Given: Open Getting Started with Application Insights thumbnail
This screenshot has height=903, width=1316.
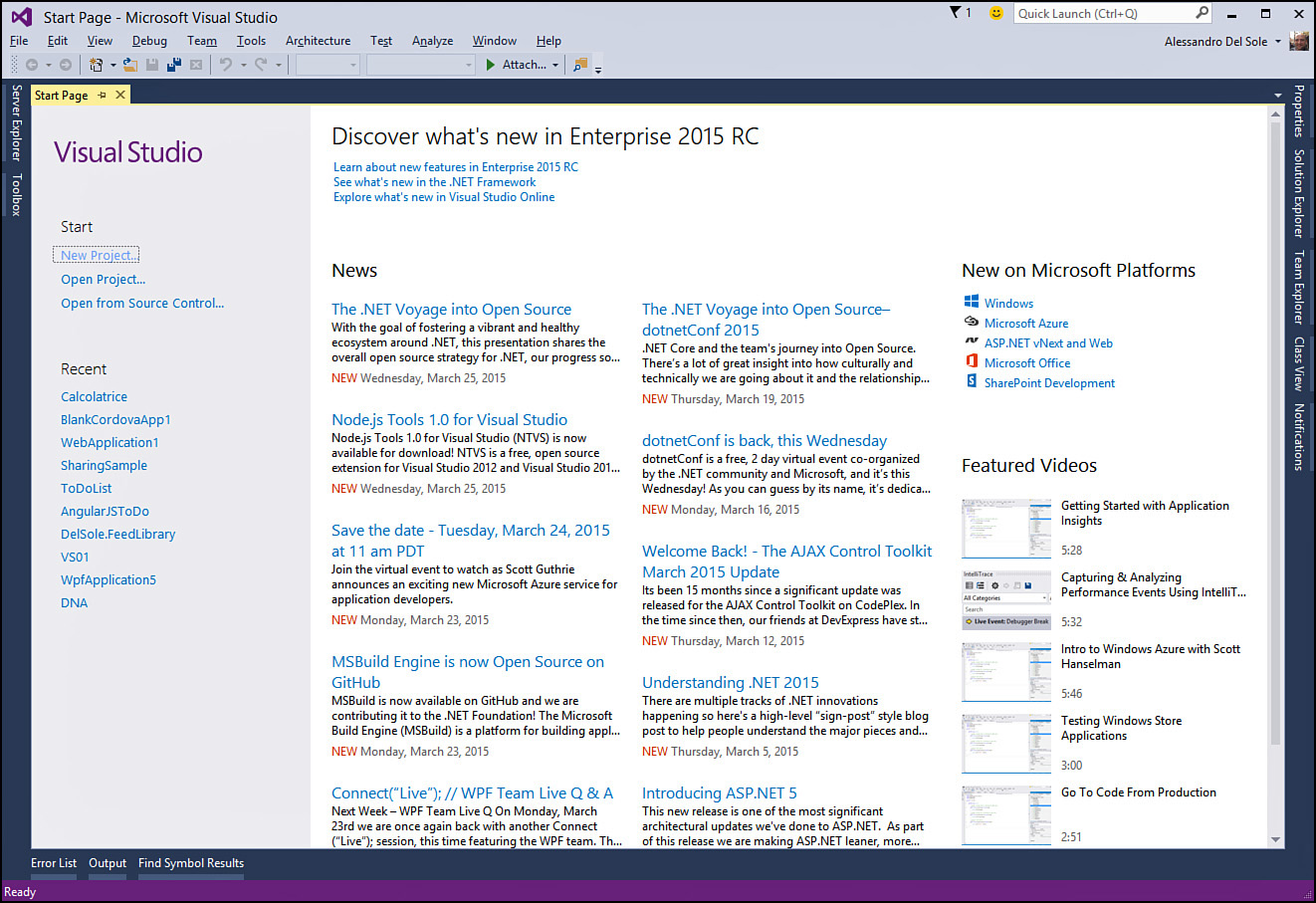Looking at the screenshot, I should coord(1006,529).
